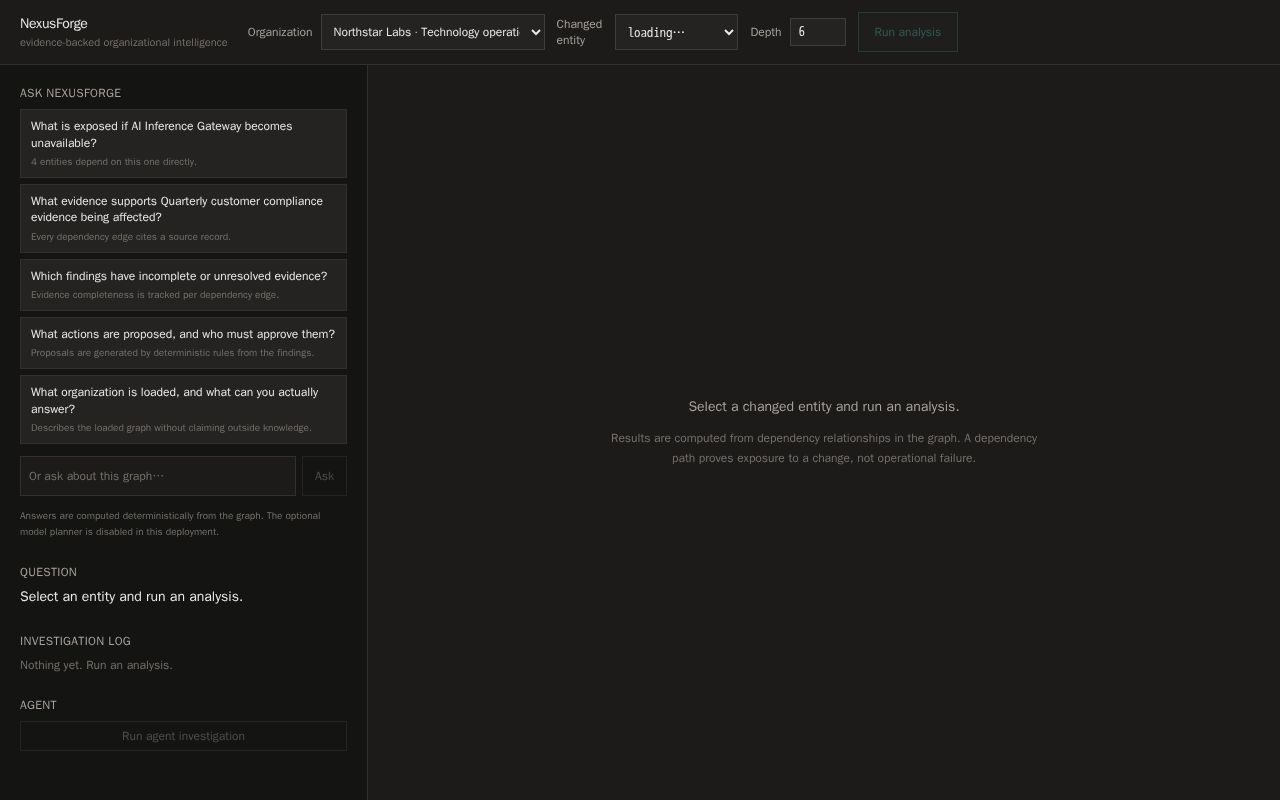
Task: Click the Changed entity label
Action: click(579, 32)
